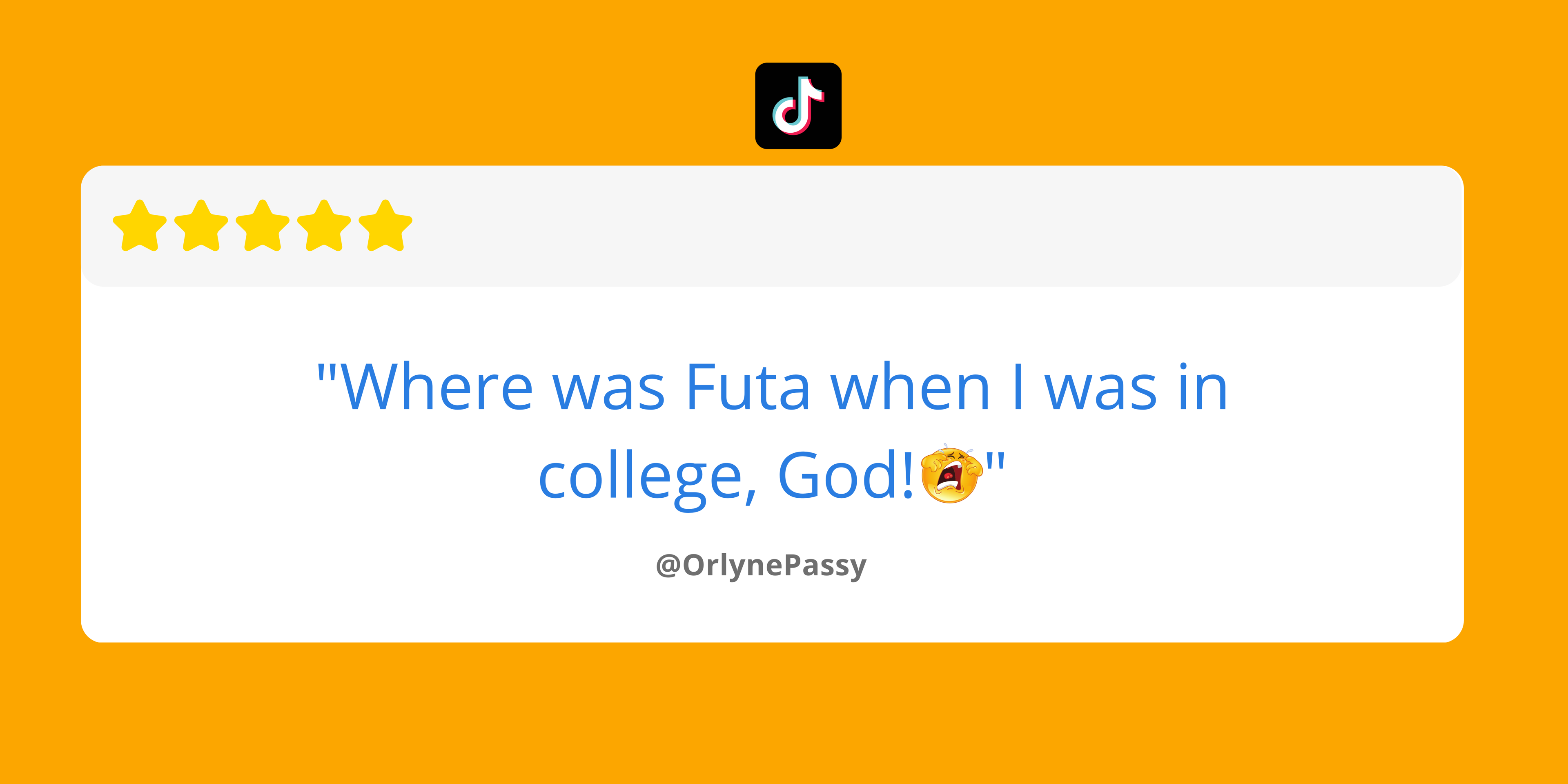Click the gray header bar right of stars
Screen dimensions: 1568x784
click(x=938, y=226)
